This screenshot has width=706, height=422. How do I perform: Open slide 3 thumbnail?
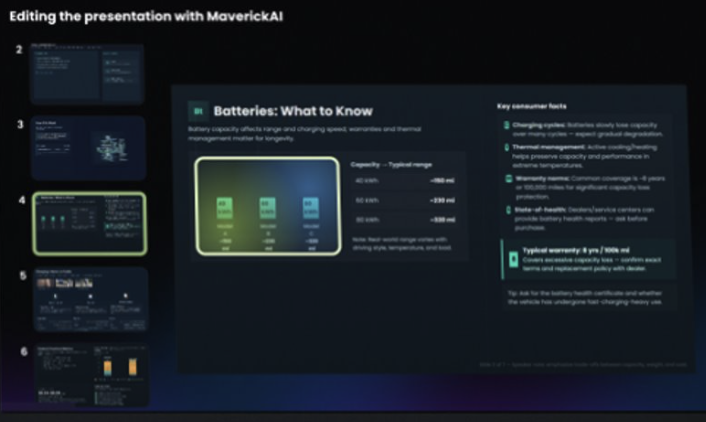[x=89, y=147]
